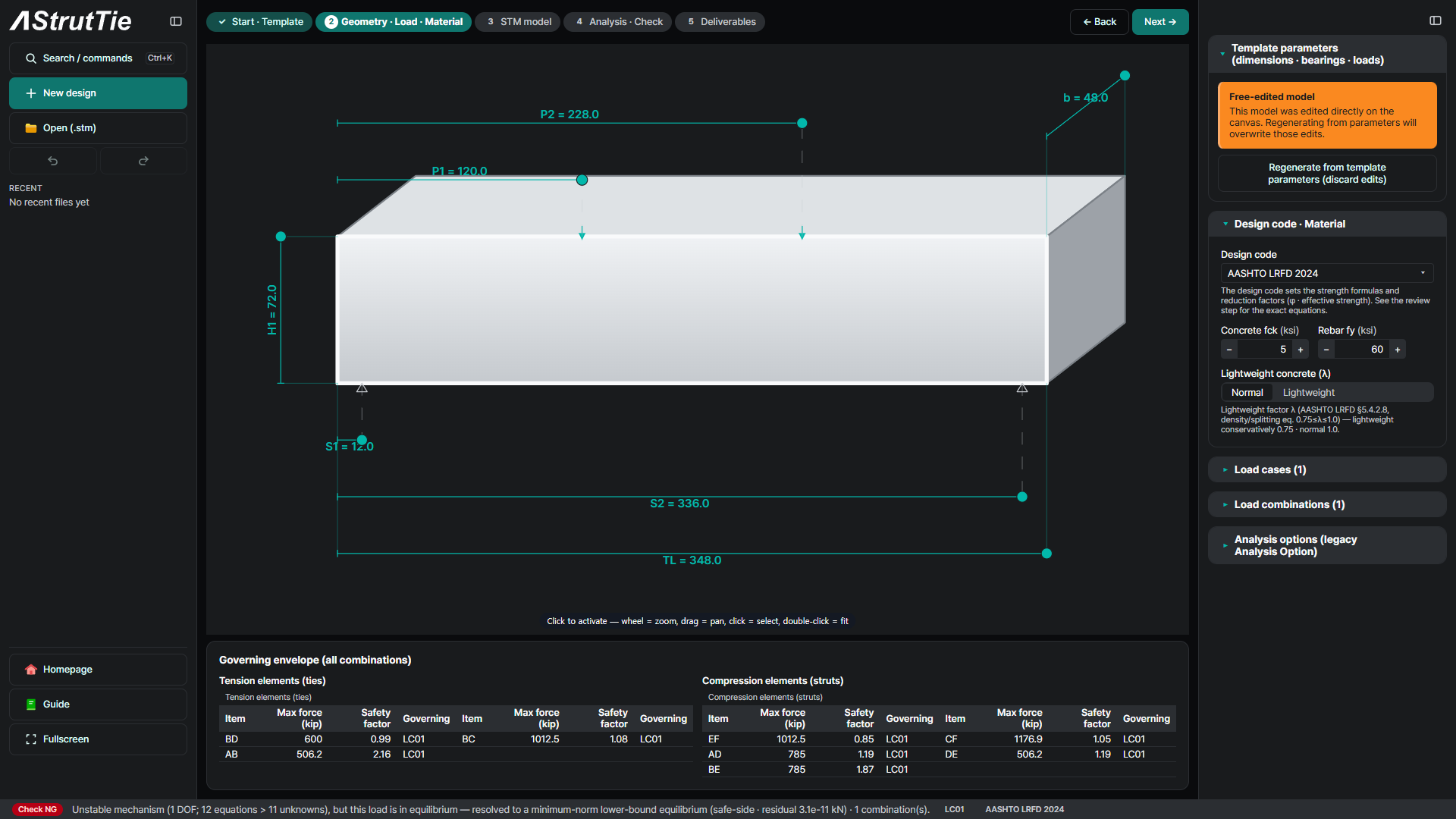Screen dimensions: 1456x819
Task: Open Deliverables step
Action: pyautogui.click(x=720, y=22)
